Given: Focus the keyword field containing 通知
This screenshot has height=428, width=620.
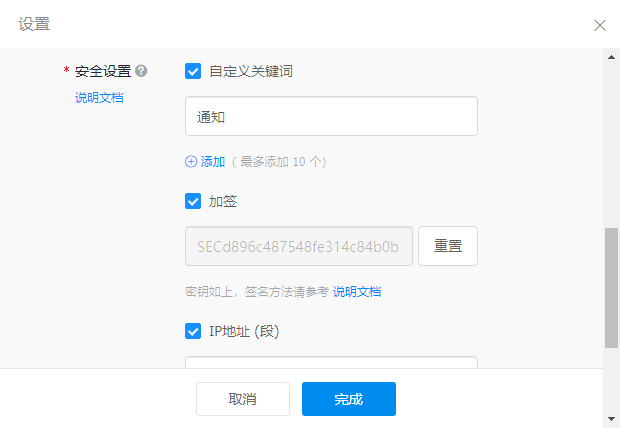Looking at the screenshot, I should (x=331, y=116).
